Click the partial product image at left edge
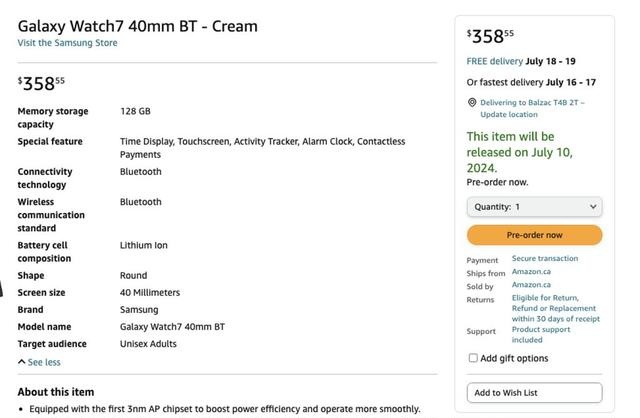Image resolution: width=640 pixels, height=418 pixels. pyautogui.click(x=3, y=291)
